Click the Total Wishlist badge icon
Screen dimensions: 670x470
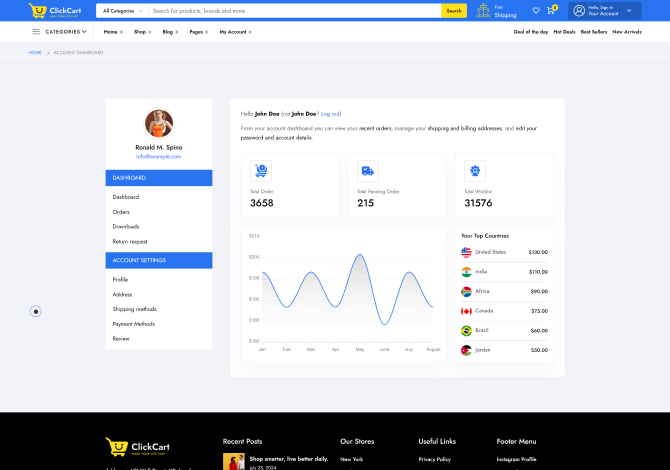[x=475, y=171]
